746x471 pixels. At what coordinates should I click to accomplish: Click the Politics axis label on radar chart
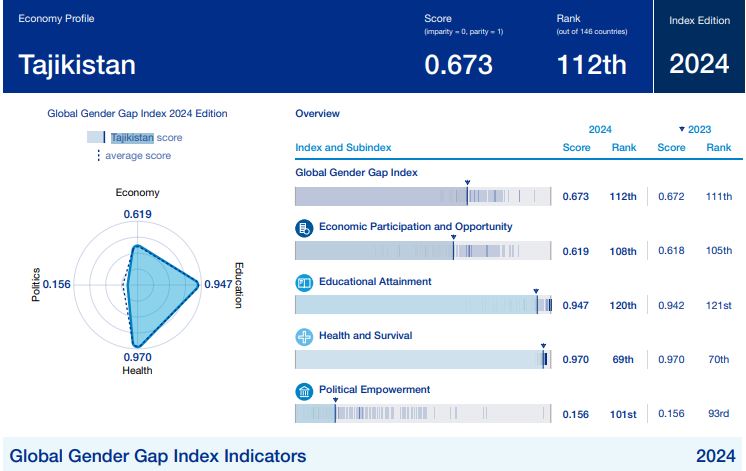[x=37, y=285]
